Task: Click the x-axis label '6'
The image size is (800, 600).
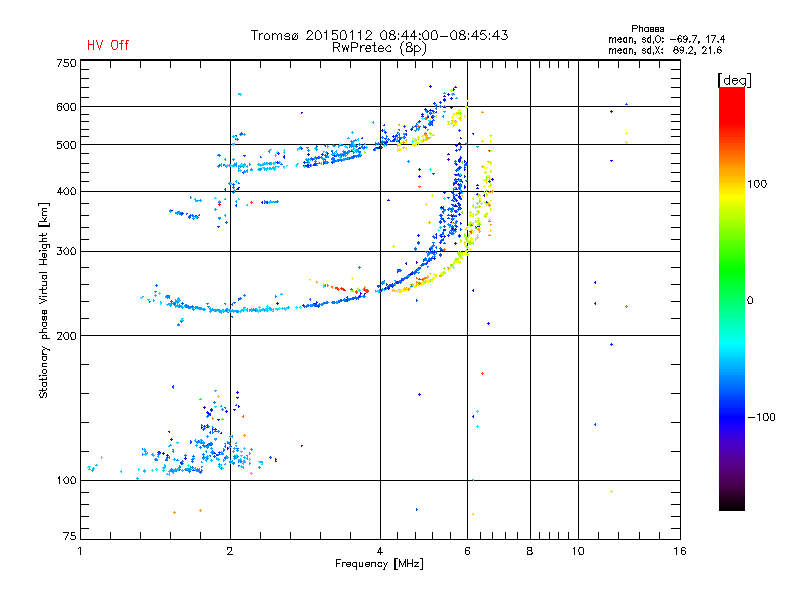Action: tap(467, 551)
